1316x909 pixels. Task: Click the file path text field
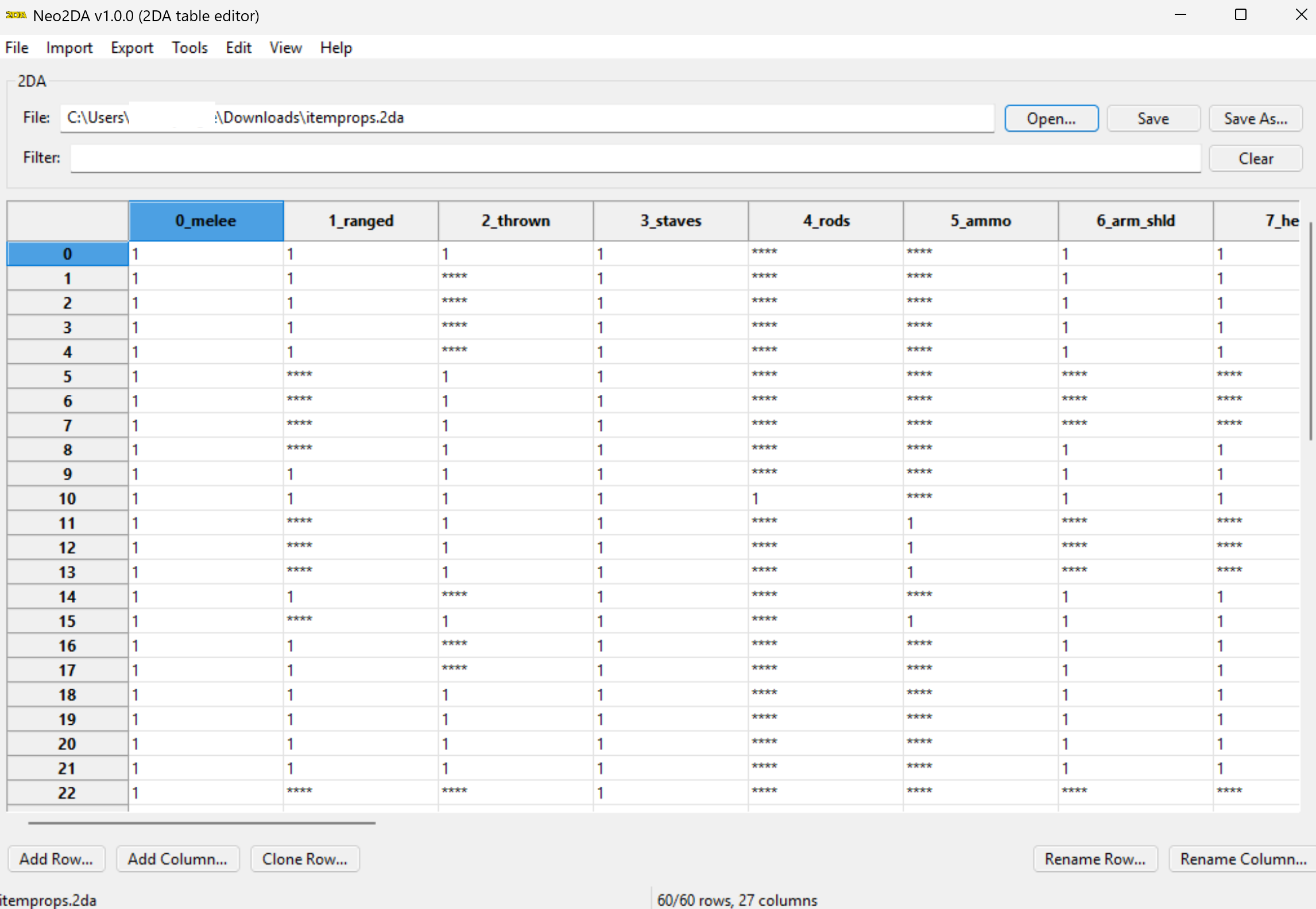[527, 118]
